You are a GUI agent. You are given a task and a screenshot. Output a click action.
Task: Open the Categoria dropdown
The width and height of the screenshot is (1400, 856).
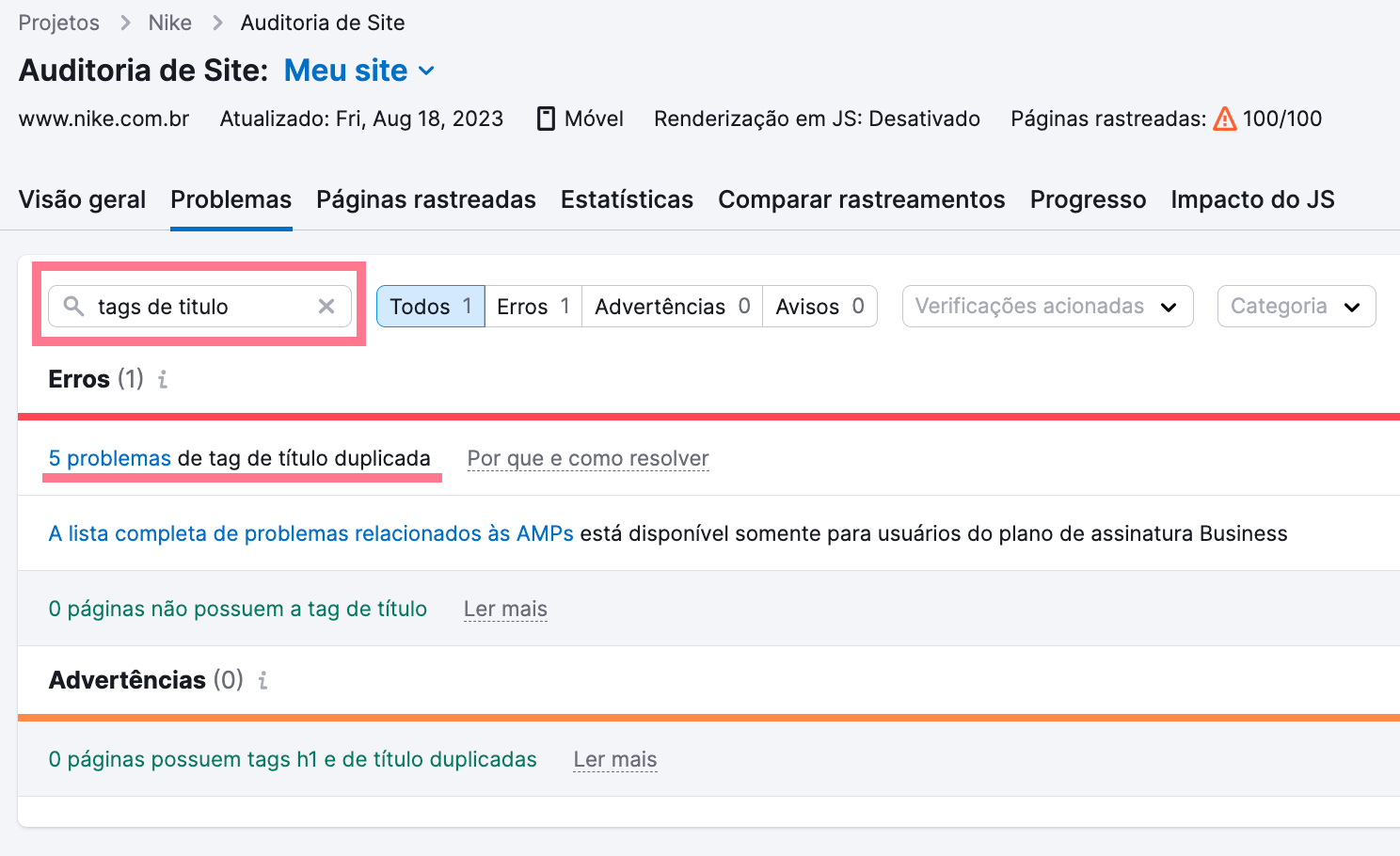click(1297, 307)
